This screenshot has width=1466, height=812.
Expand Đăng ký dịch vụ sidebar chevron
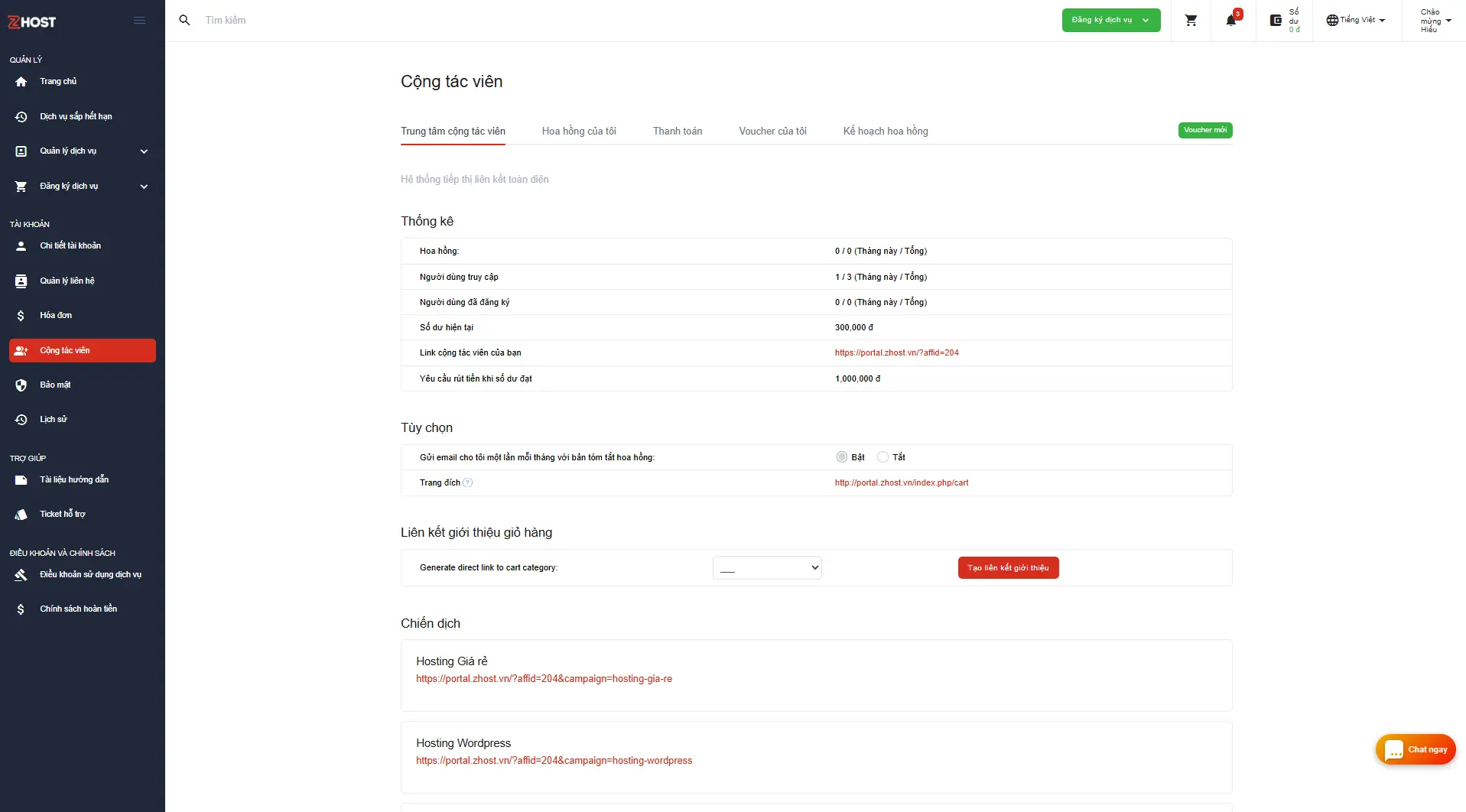(144, 187)
